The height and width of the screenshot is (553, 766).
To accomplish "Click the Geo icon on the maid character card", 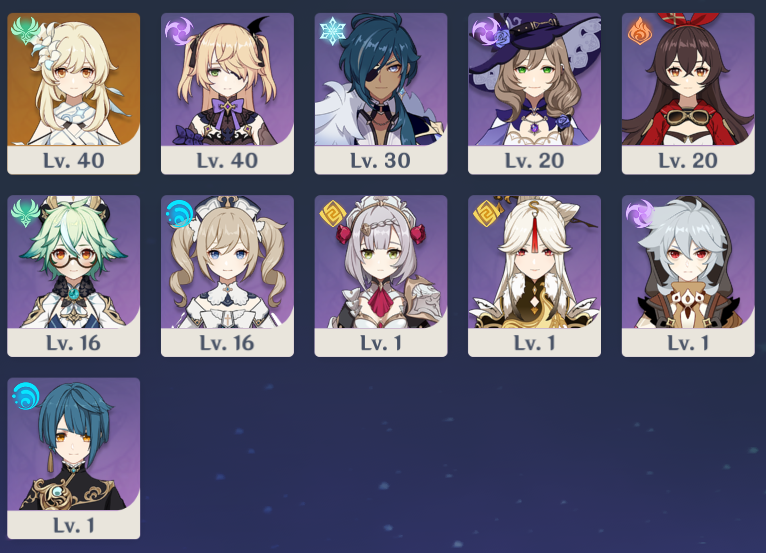I will [x=332, y=213].
